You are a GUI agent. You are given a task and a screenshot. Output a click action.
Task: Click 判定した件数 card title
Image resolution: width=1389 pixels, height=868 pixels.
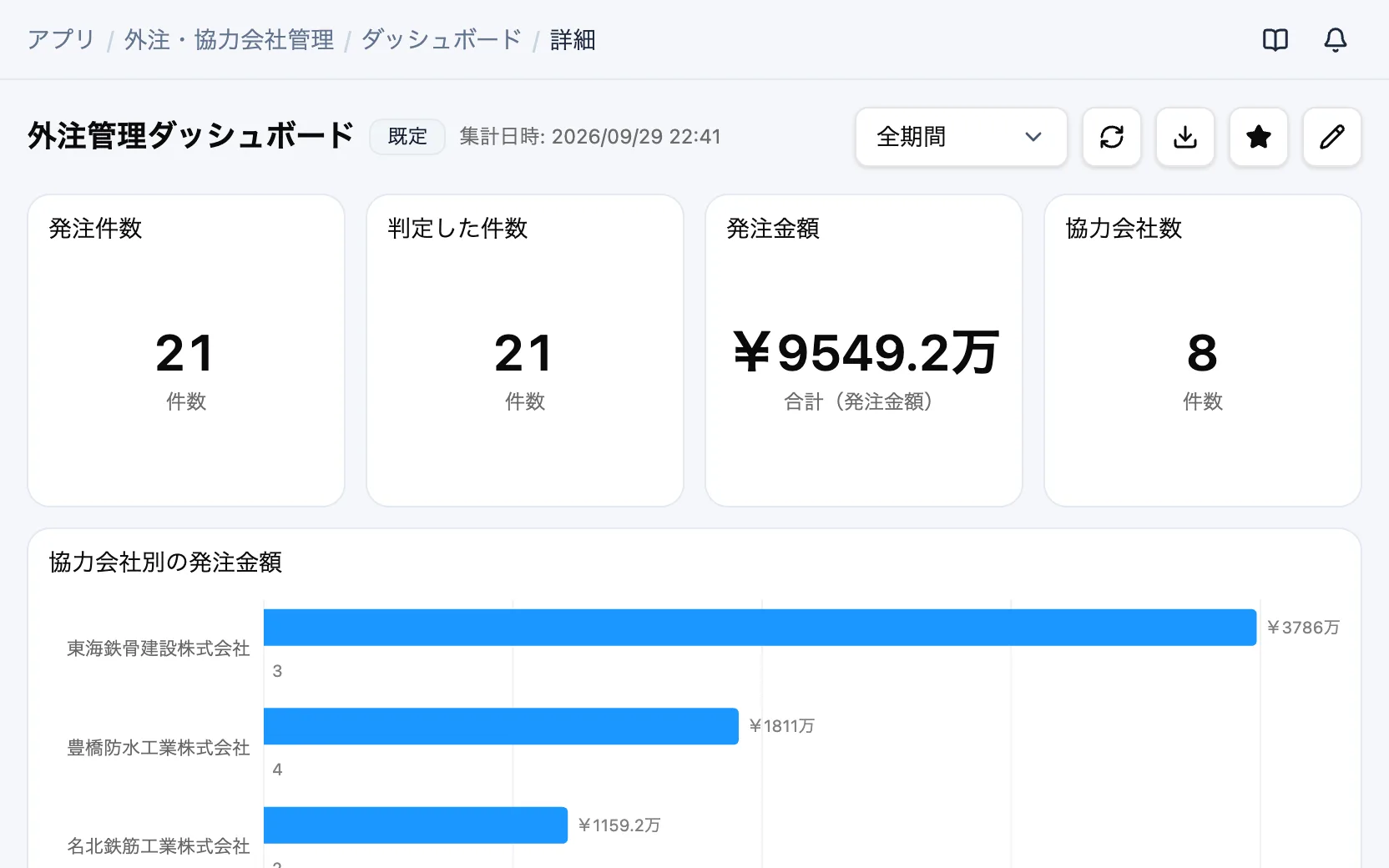tap(457, 228)
